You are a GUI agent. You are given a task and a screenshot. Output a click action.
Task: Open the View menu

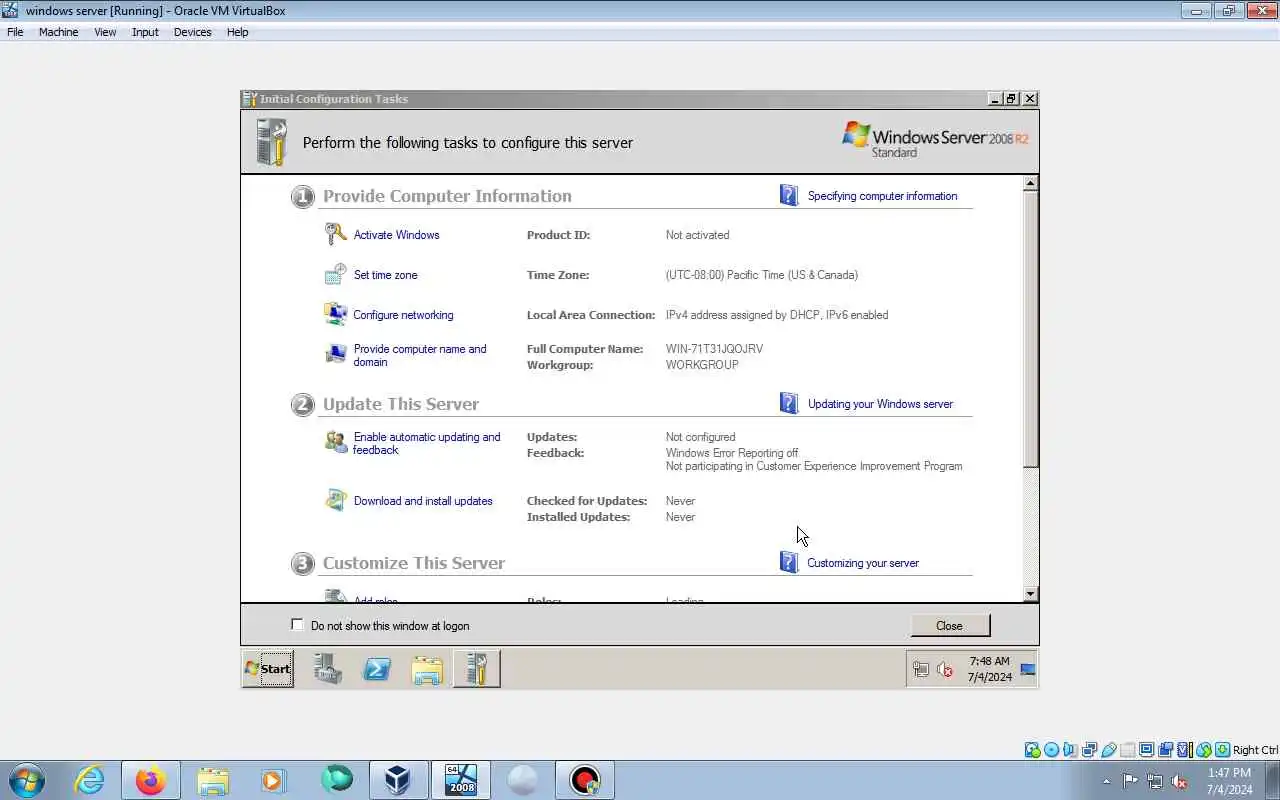click(x=105, y=32)
